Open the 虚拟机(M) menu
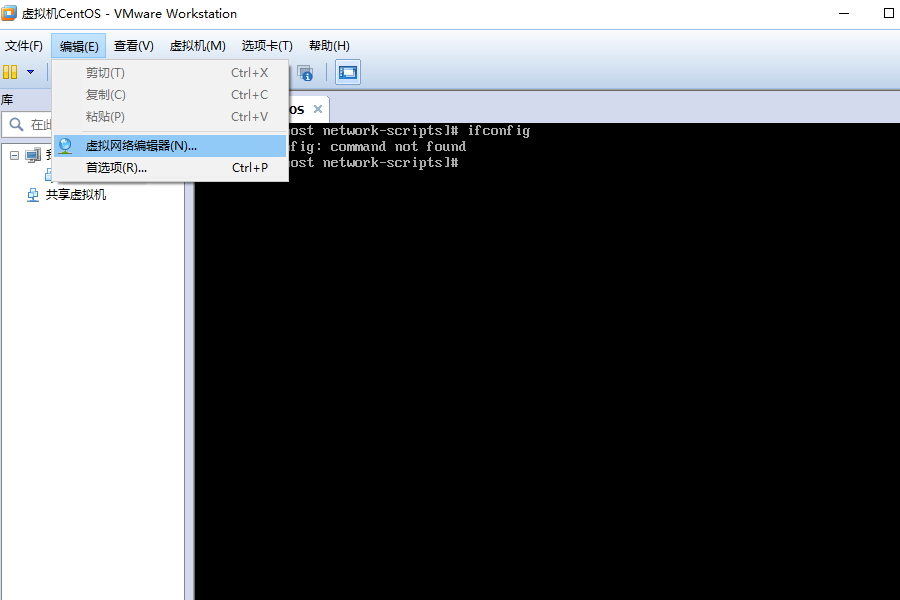This screenshot has width=900, height=600. click(x=197, y=46)
